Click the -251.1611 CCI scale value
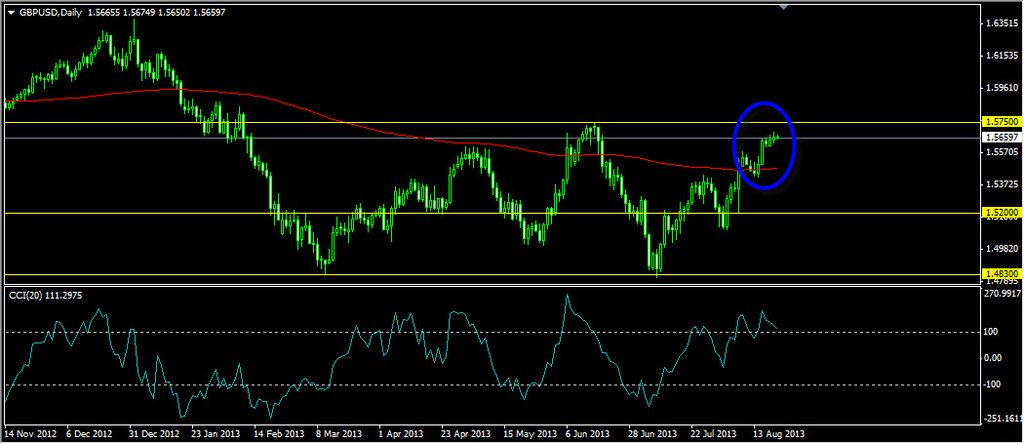Viewport: 1024px width, 444px height. [x=1001, y=419]
